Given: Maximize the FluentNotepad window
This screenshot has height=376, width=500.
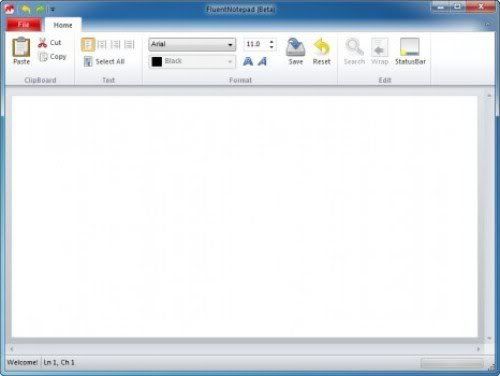Looking at the screenshot, I should point(458,6).
